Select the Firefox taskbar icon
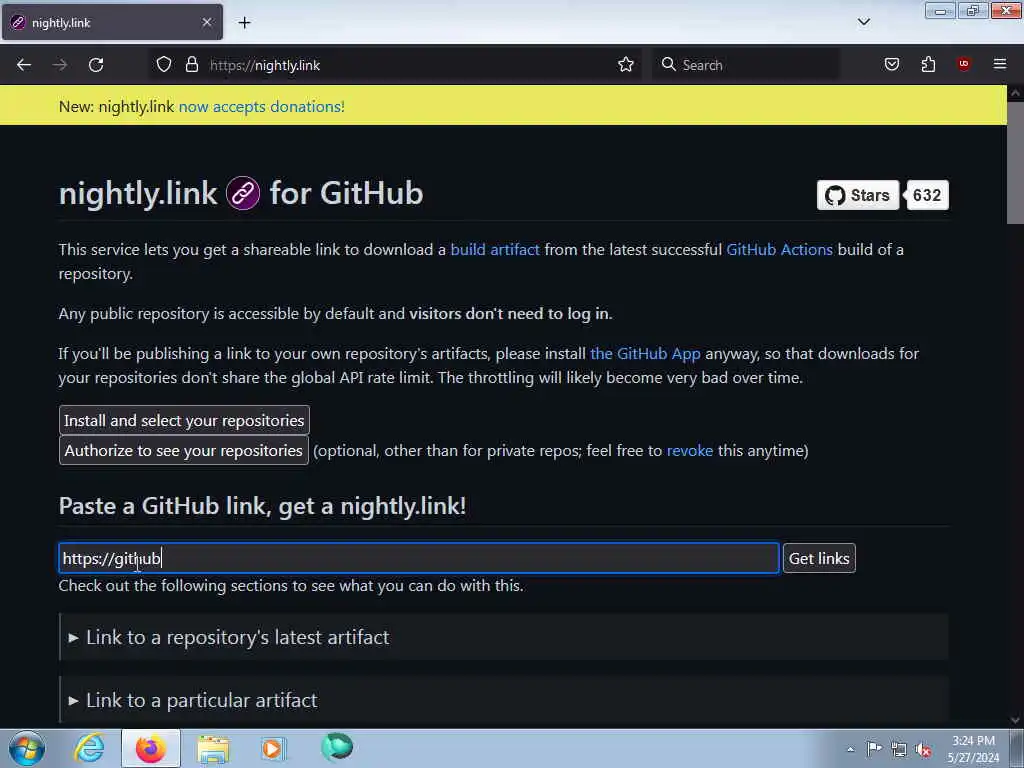 150,748
